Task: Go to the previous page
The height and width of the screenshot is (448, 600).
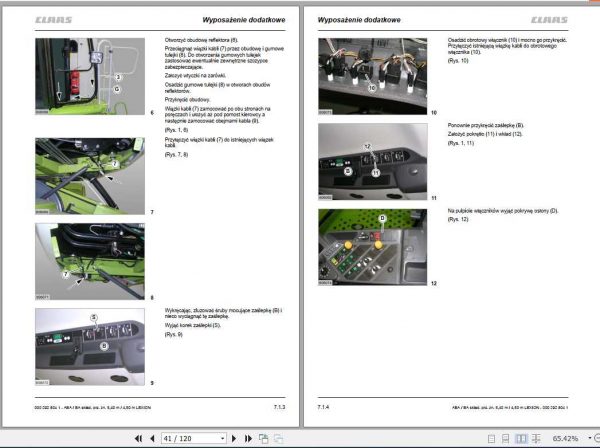Action: point(151,438)
